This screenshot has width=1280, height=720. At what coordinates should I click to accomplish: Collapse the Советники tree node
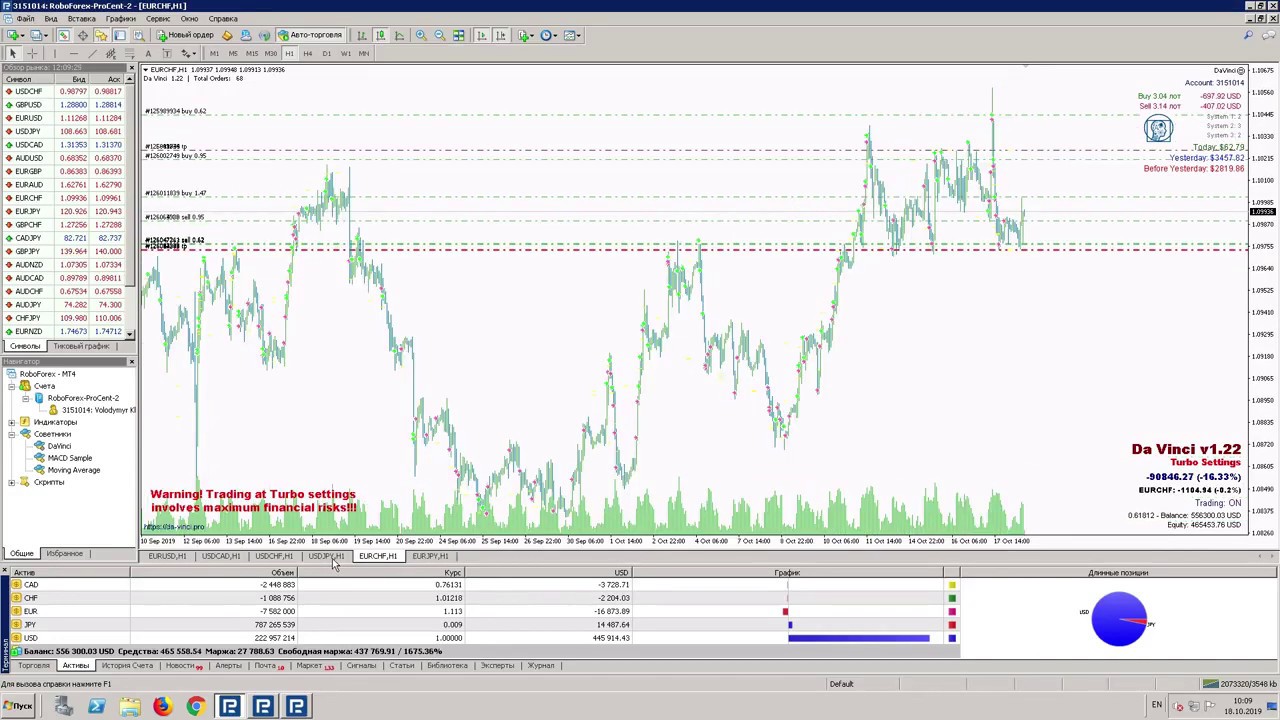(12, 434)
